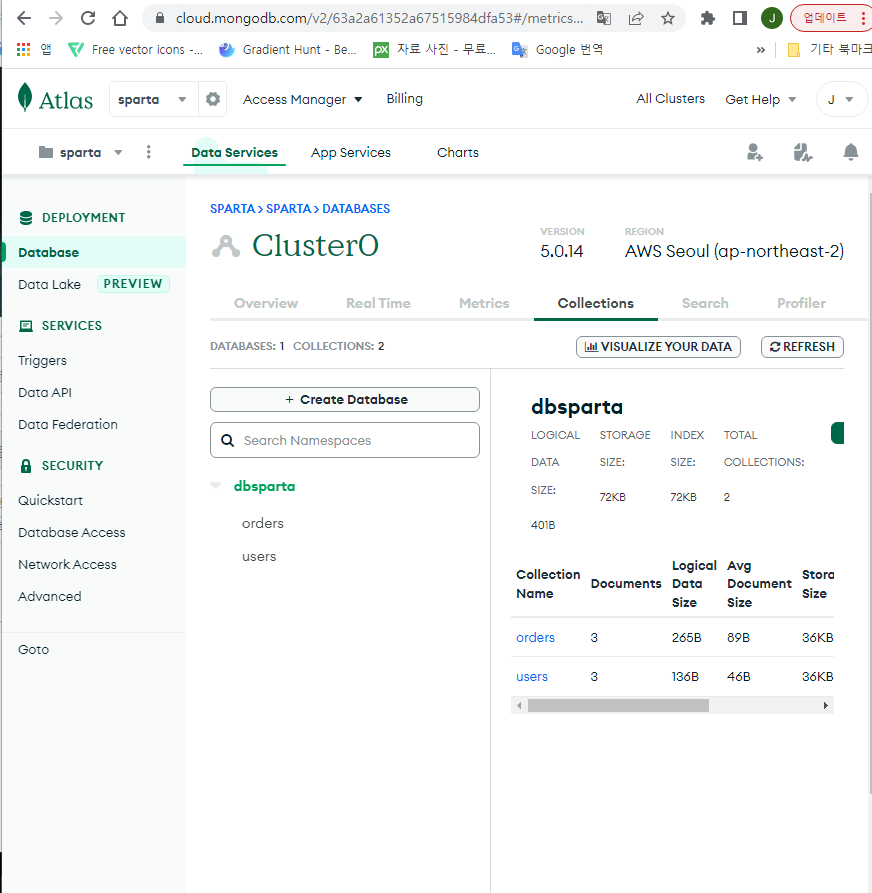This screenshot has height=893, width=872.
Task: Open the alerts bell icon
Action: point(850,152)
